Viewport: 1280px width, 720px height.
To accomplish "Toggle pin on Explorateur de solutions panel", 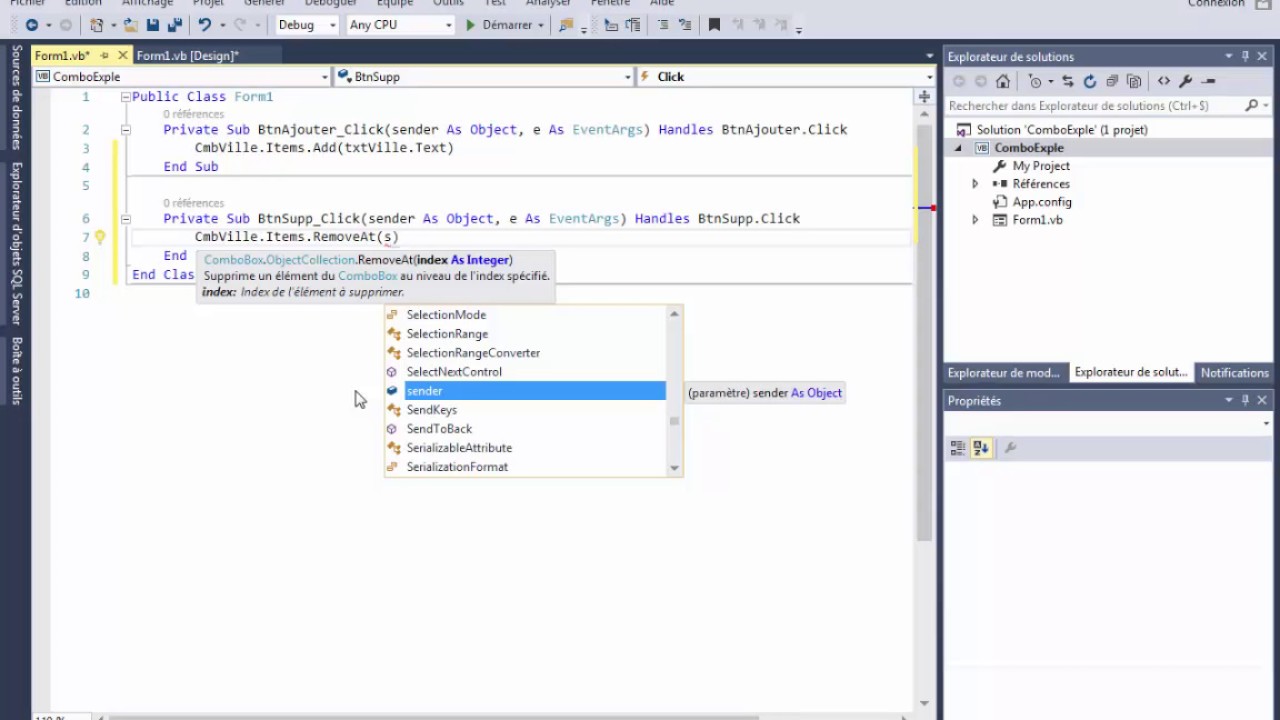I will coord(1246,57).
